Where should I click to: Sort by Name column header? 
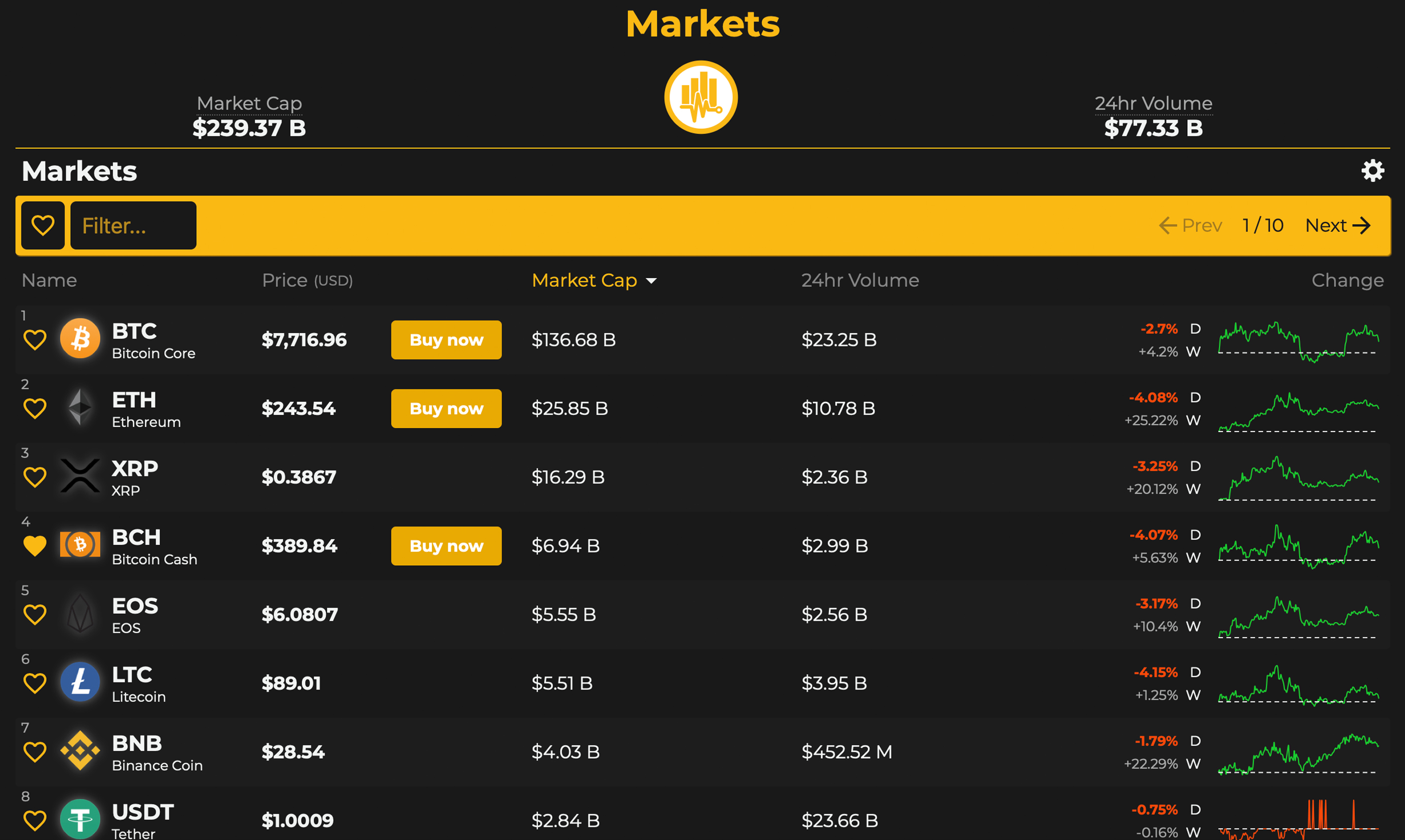pyautogui.click(x=49, y=280)
